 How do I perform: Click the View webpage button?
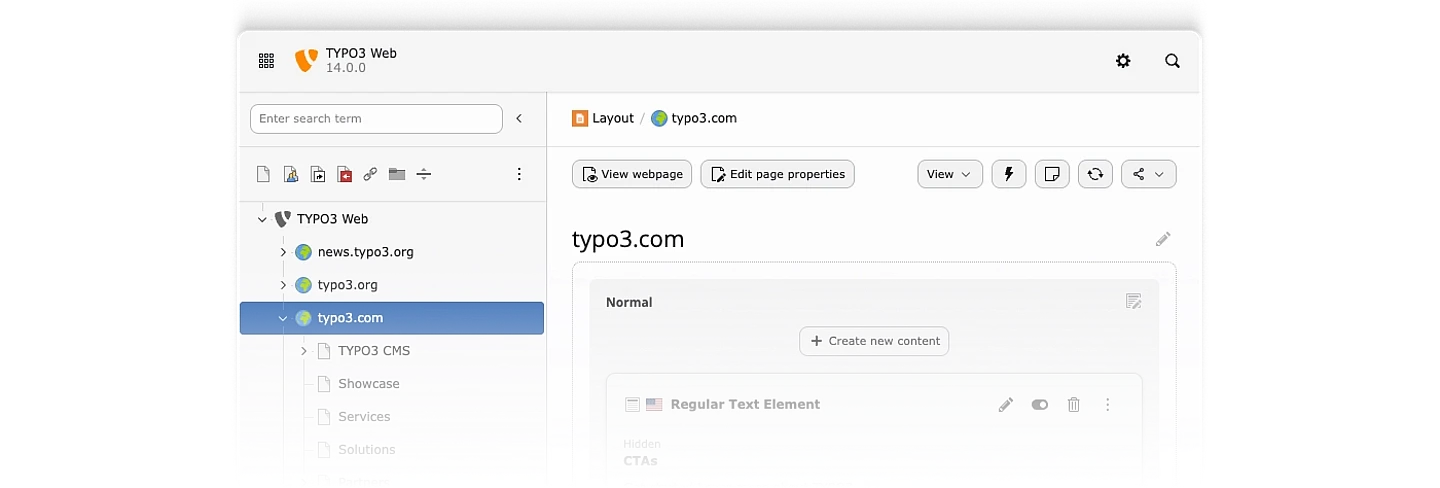pyautogui.click(x=633, y=174)
